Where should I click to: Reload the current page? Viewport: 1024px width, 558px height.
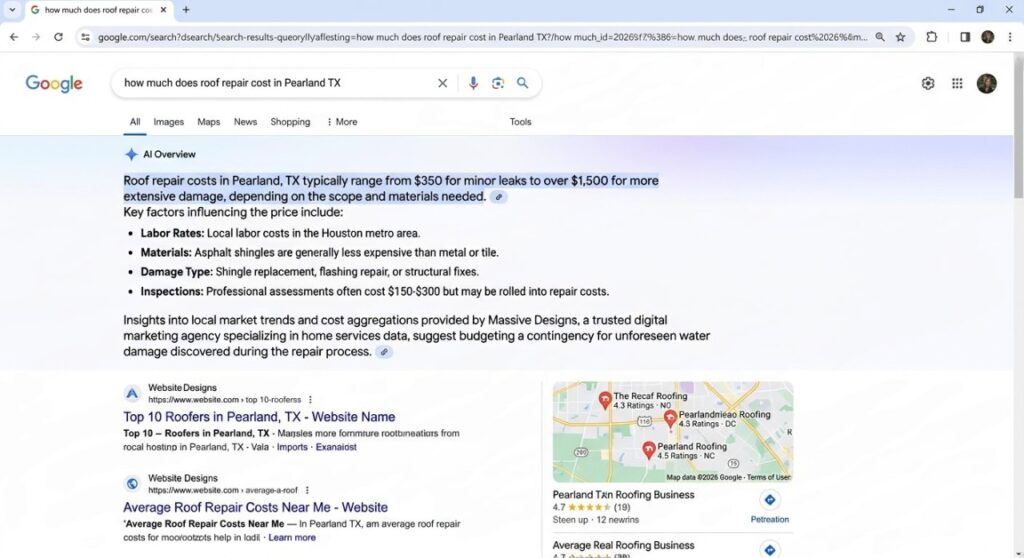point(58,37)
